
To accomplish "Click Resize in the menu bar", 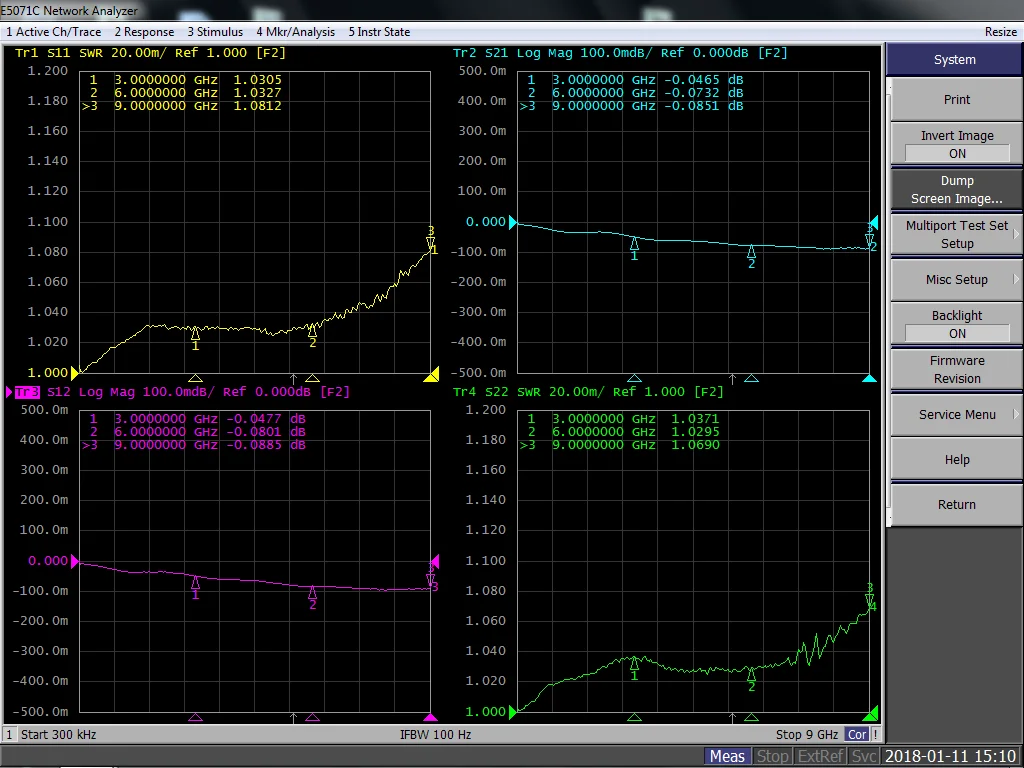I will 1000,32.
